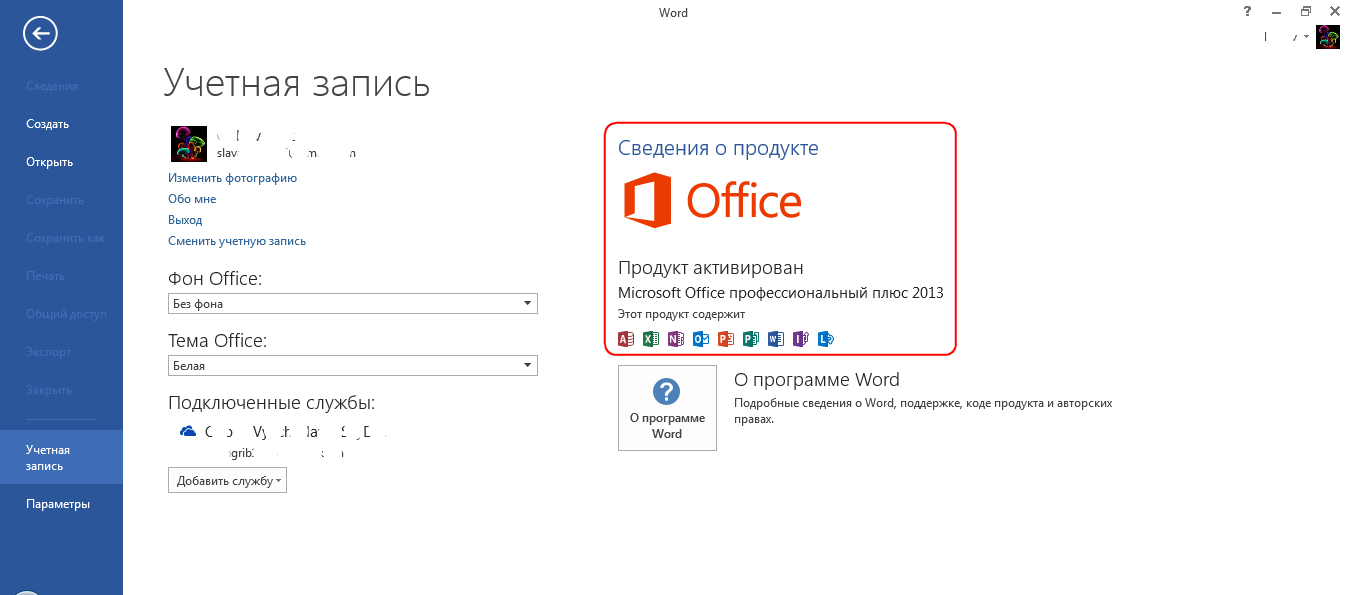The image size is (1350, 595).
Task: Click the Обо мне link
Action: (192, 199)
